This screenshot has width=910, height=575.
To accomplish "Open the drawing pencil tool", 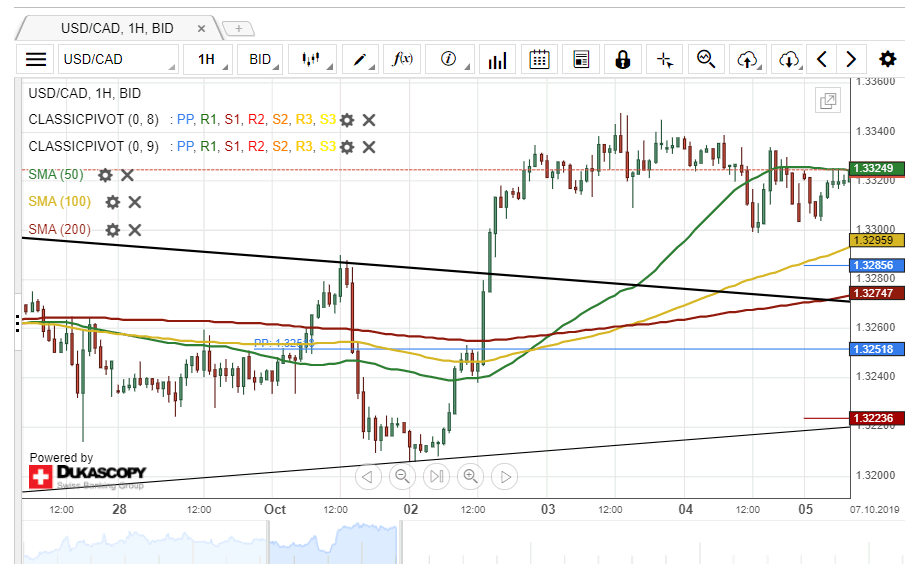I will [x=359, y=59].
